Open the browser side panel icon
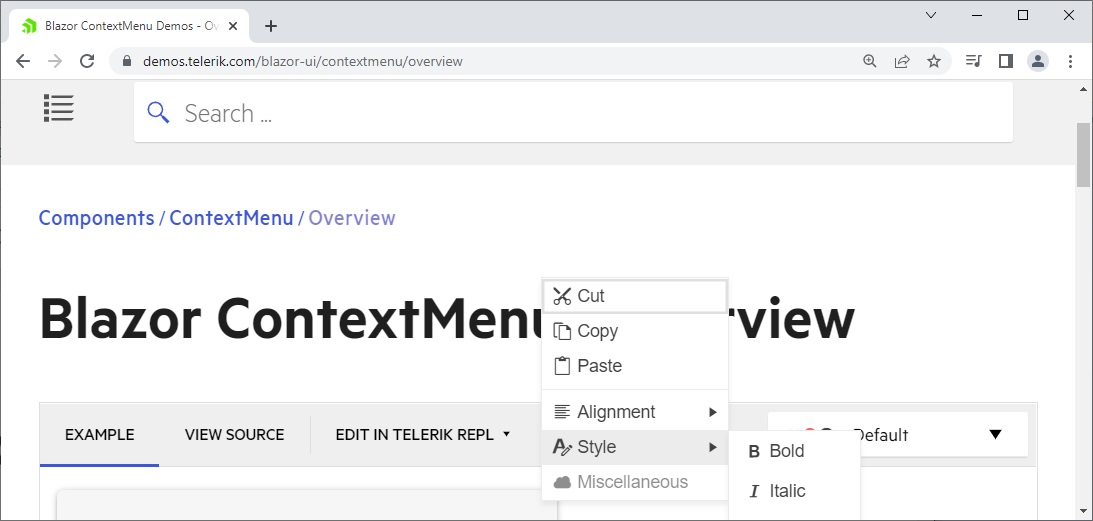The width and height of the screenshot is (1093, 521). (1006, 61)
